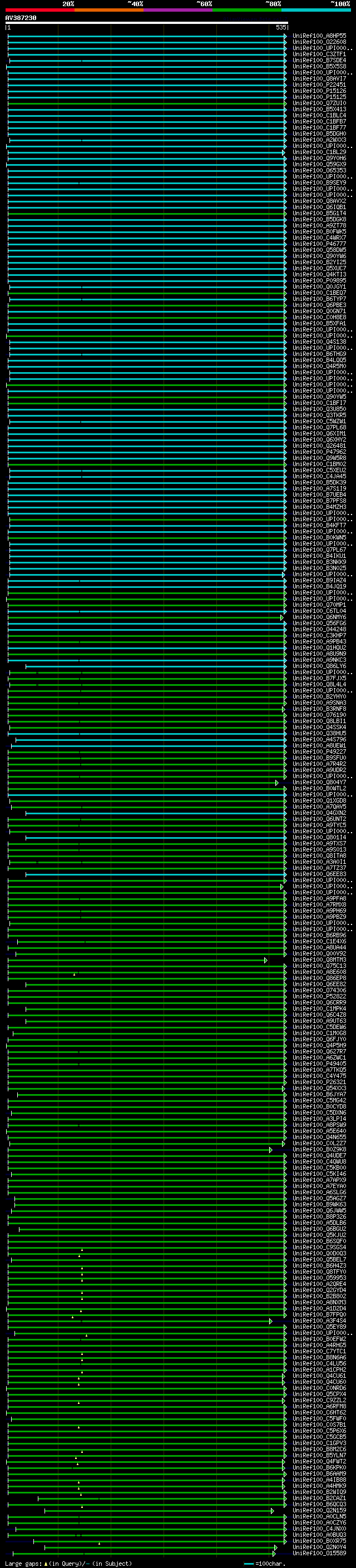Screen dimensions: 356x1568
Task: Select the UniRef100_O74306 hit name
Action: tap(319, 990)
